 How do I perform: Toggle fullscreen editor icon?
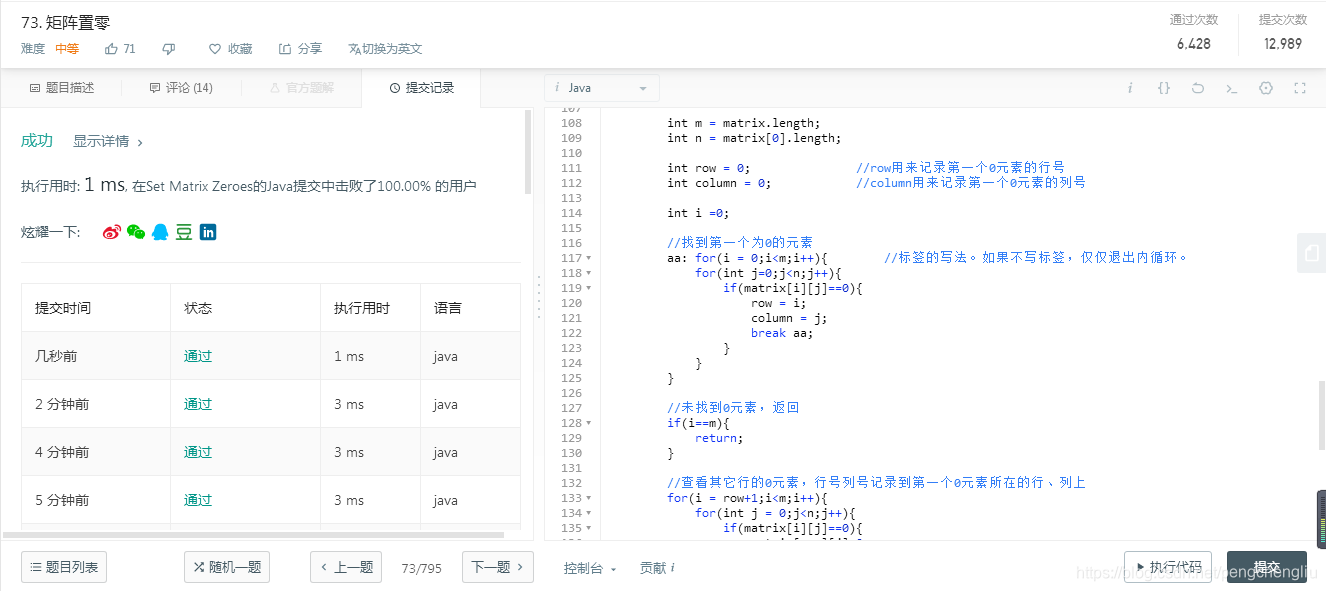[x=1300, y=88]
